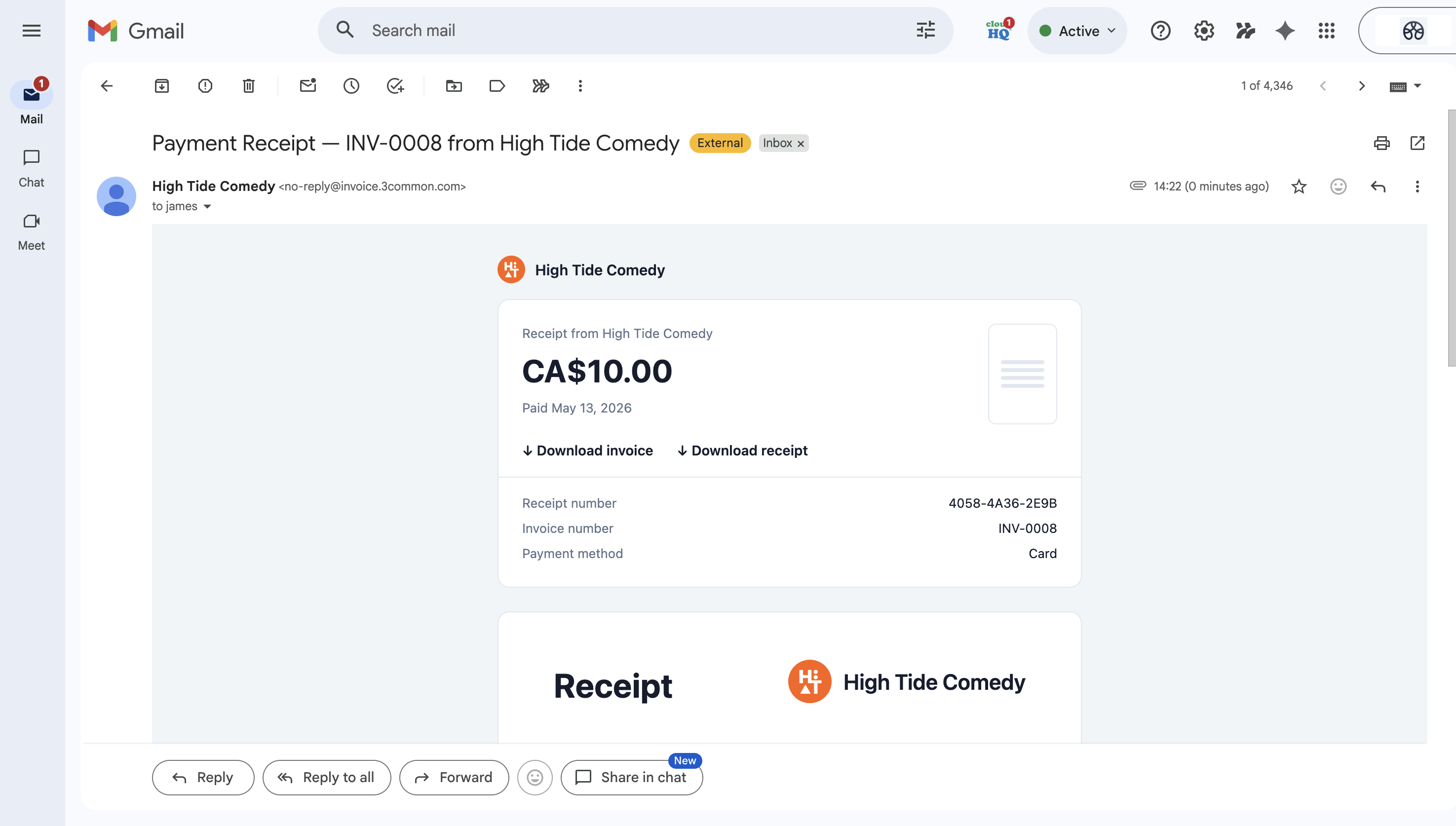Screen dimensions: 1456x826
Task: Show search options filter icon
Action: tap(925, 30)
